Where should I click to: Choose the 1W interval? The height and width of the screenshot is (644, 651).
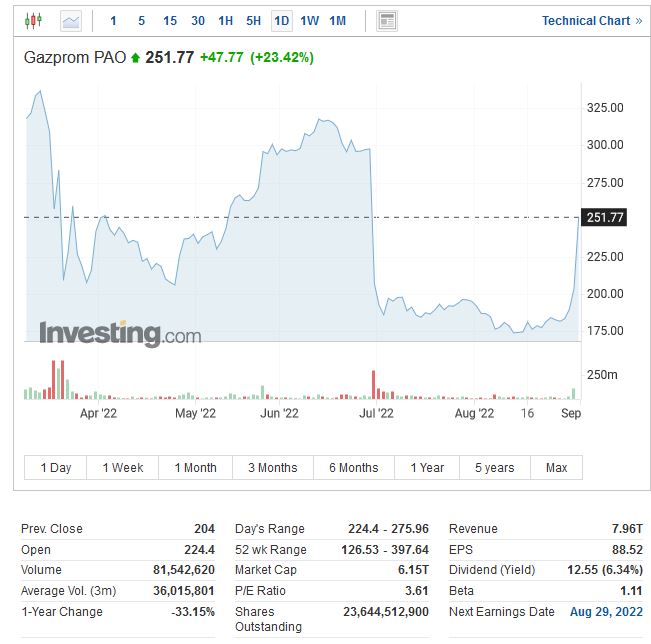coord(309,20)
